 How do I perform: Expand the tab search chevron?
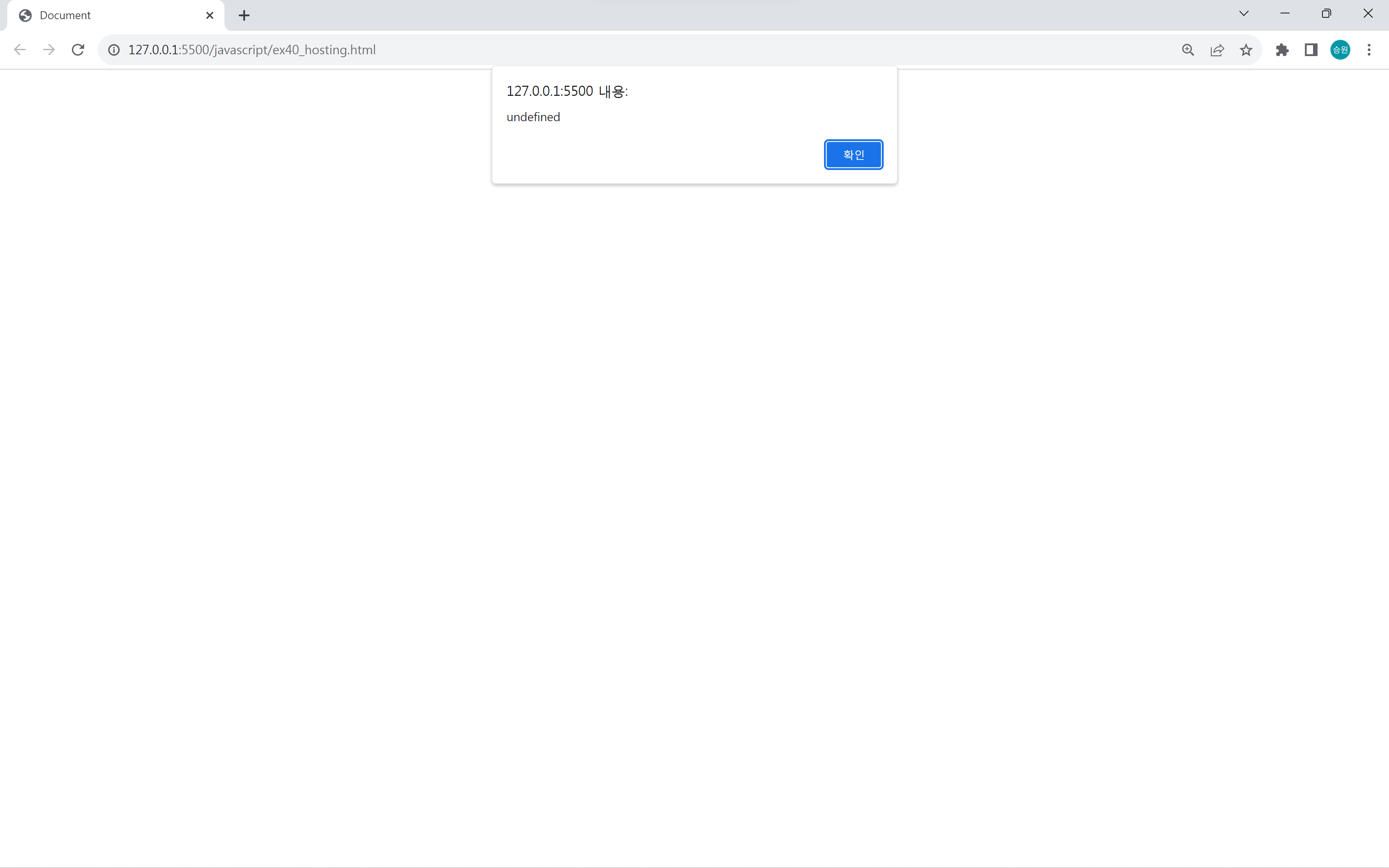click(1244, 14)
